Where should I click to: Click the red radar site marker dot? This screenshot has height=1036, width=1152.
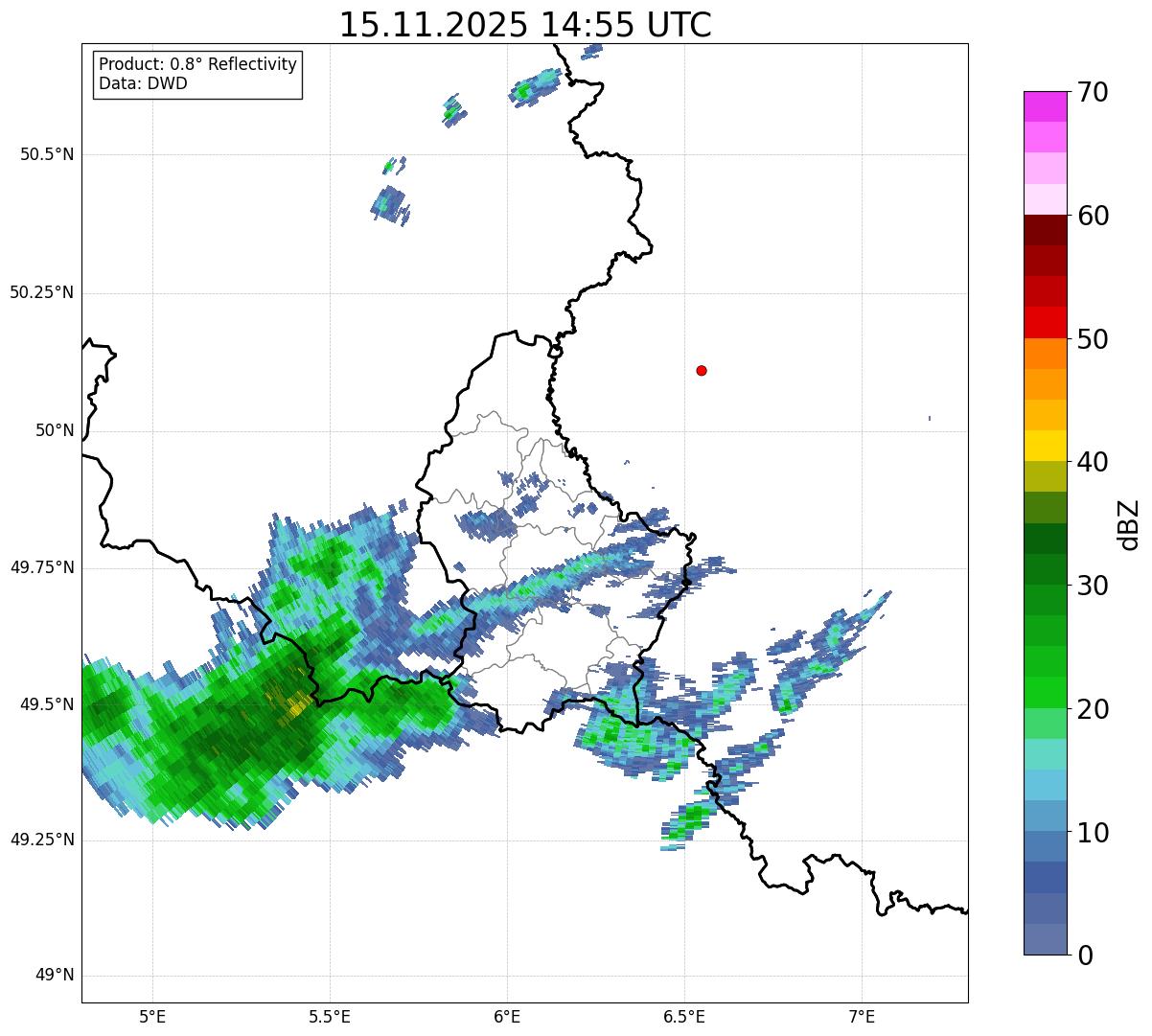[x=702, y=370]
